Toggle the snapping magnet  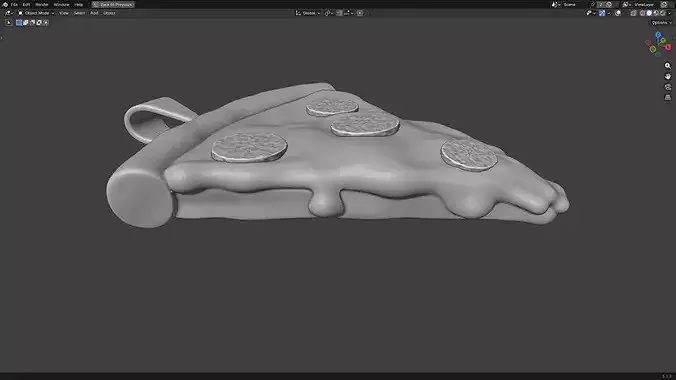coord(339,13)
